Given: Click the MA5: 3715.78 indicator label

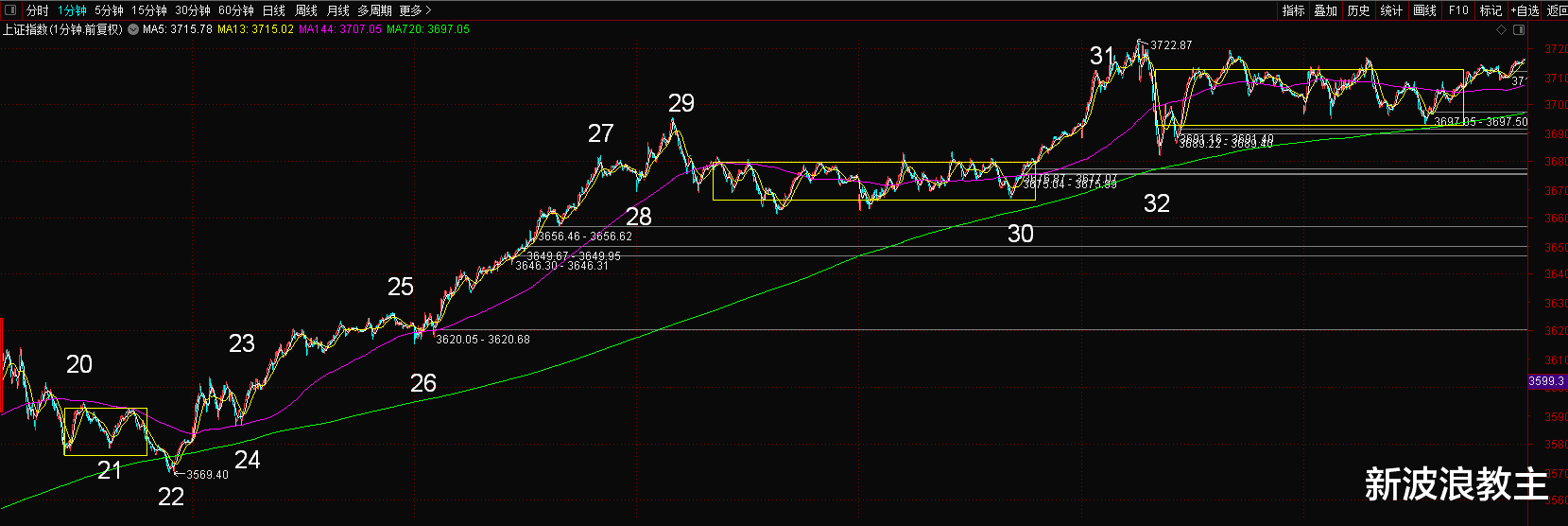Looking at the screenshot, I should point(177,29).
